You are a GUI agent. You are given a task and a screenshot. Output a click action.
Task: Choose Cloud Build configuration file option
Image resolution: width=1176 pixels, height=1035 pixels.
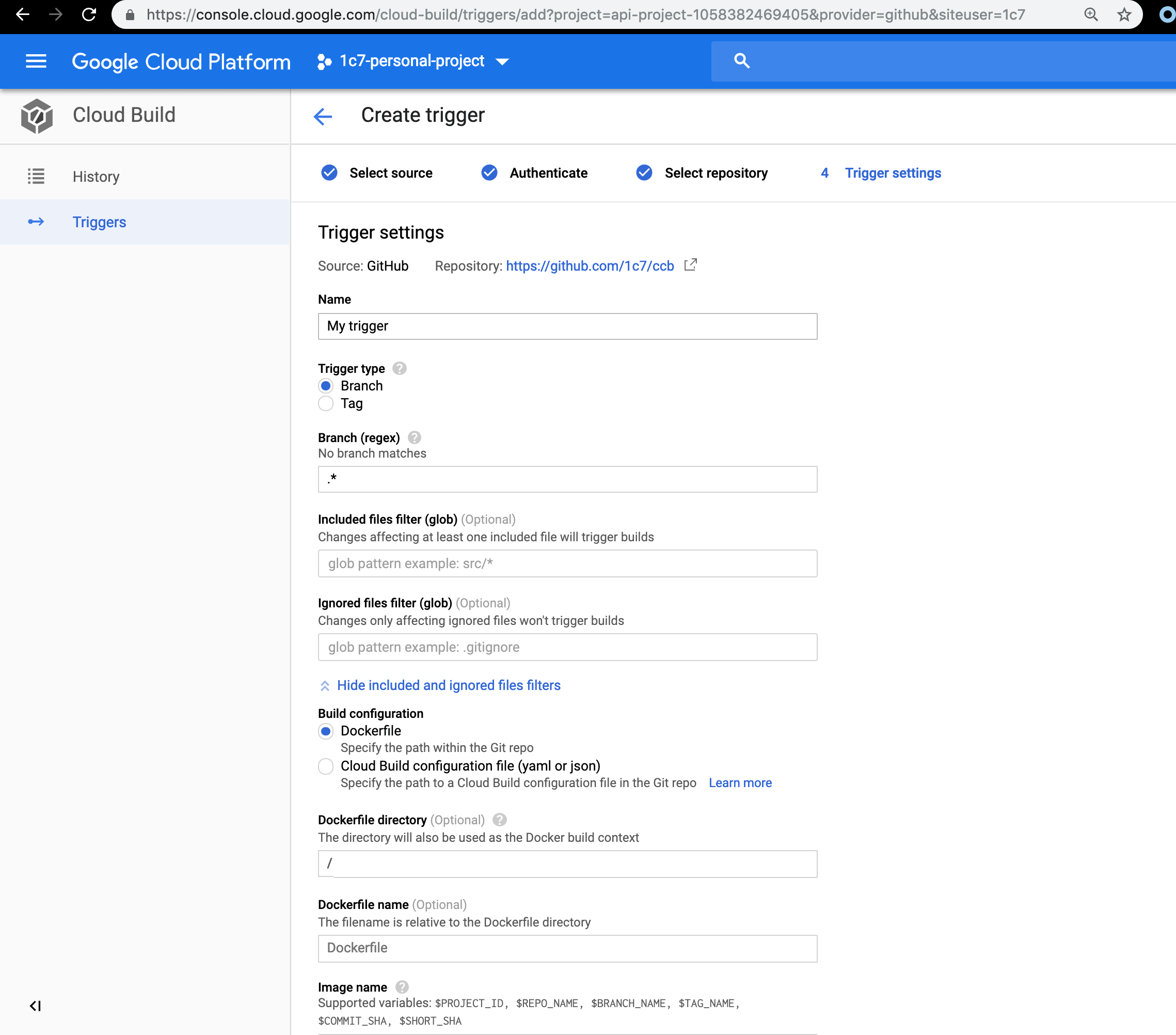(326, 766)
